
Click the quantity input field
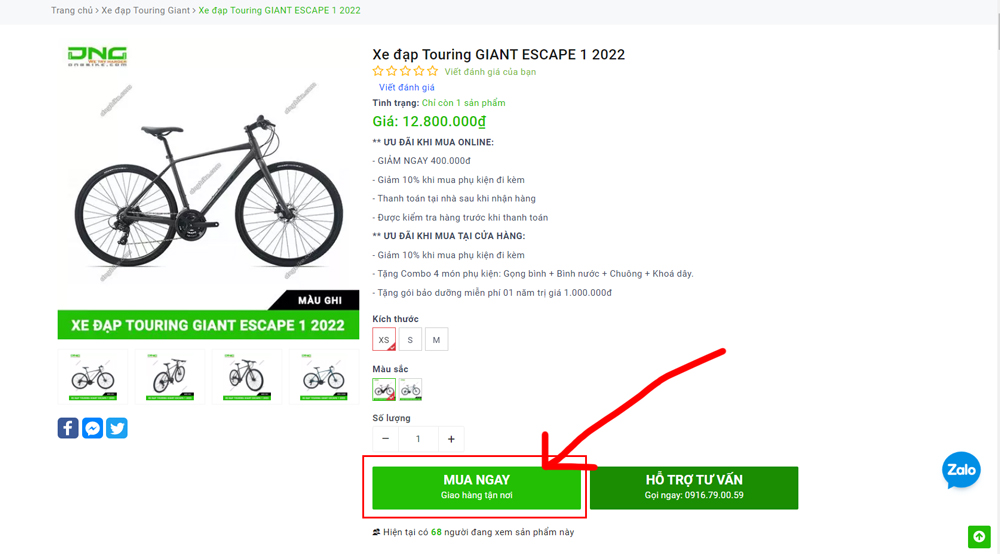point(418,439)
